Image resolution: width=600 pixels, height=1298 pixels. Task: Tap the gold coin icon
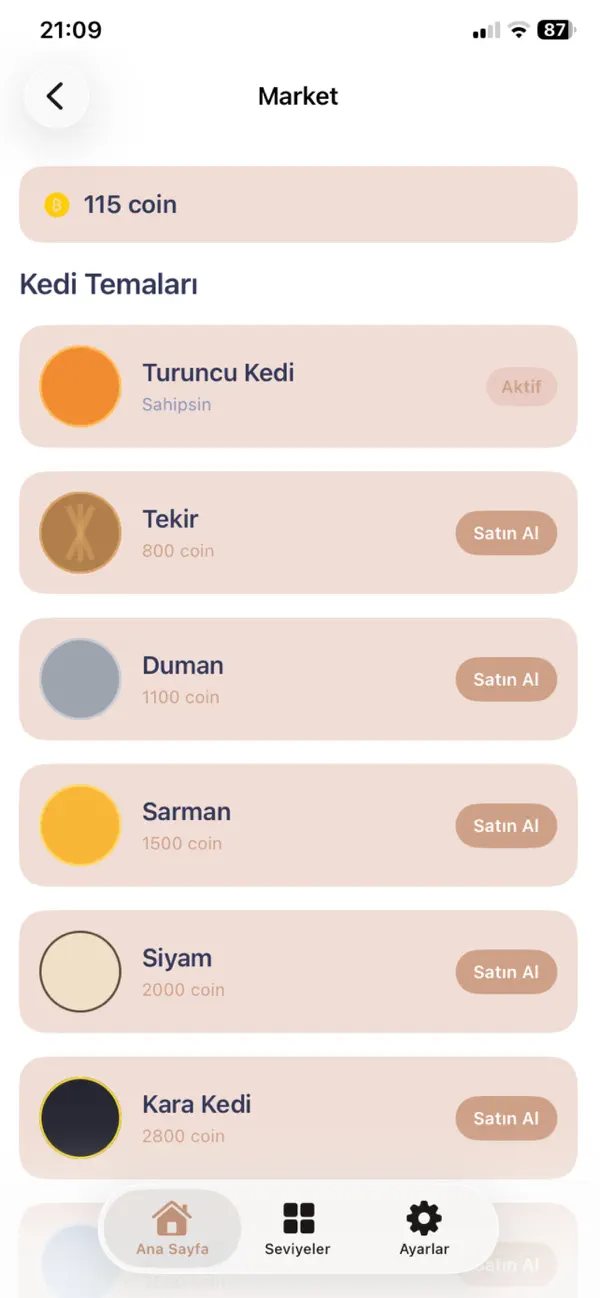click(56, 205)
